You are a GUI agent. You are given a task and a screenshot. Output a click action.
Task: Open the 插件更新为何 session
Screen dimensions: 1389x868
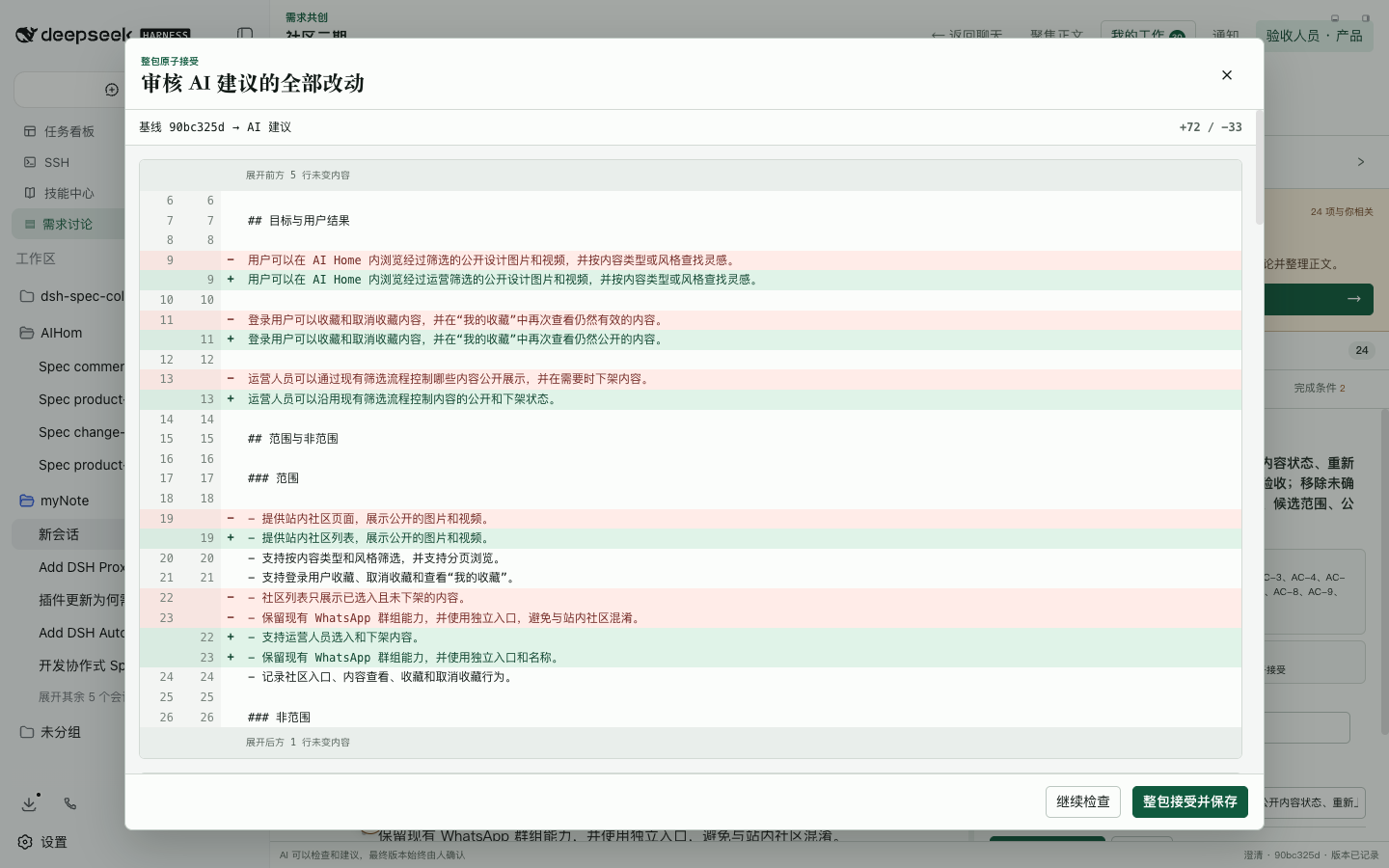81,600
